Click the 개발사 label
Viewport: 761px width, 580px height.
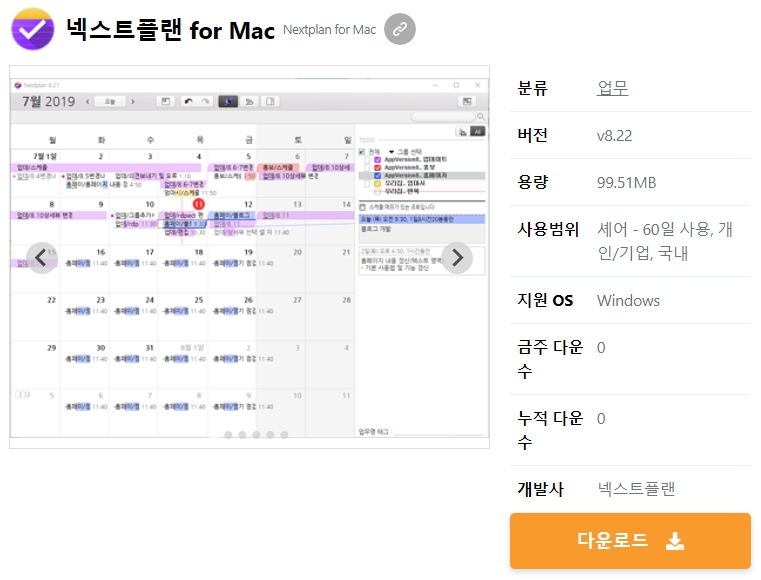pos(540,489)
